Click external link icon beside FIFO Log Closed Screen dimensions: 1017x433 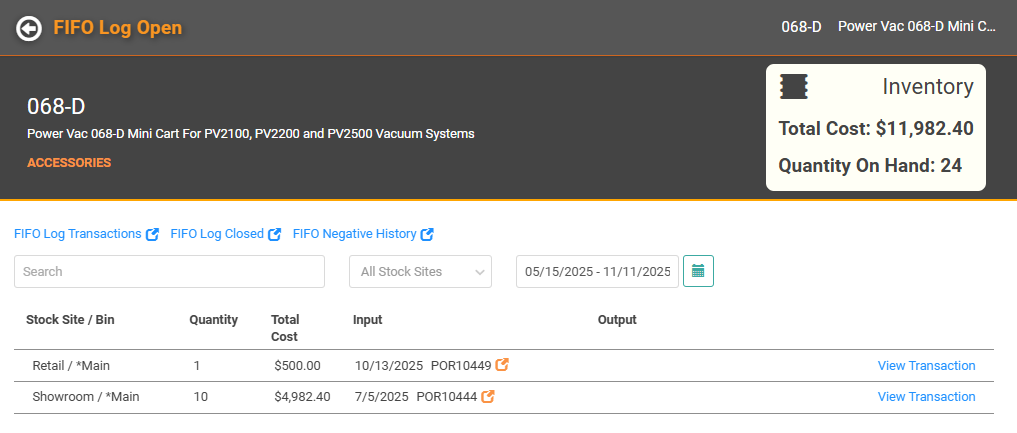(274, 234)
